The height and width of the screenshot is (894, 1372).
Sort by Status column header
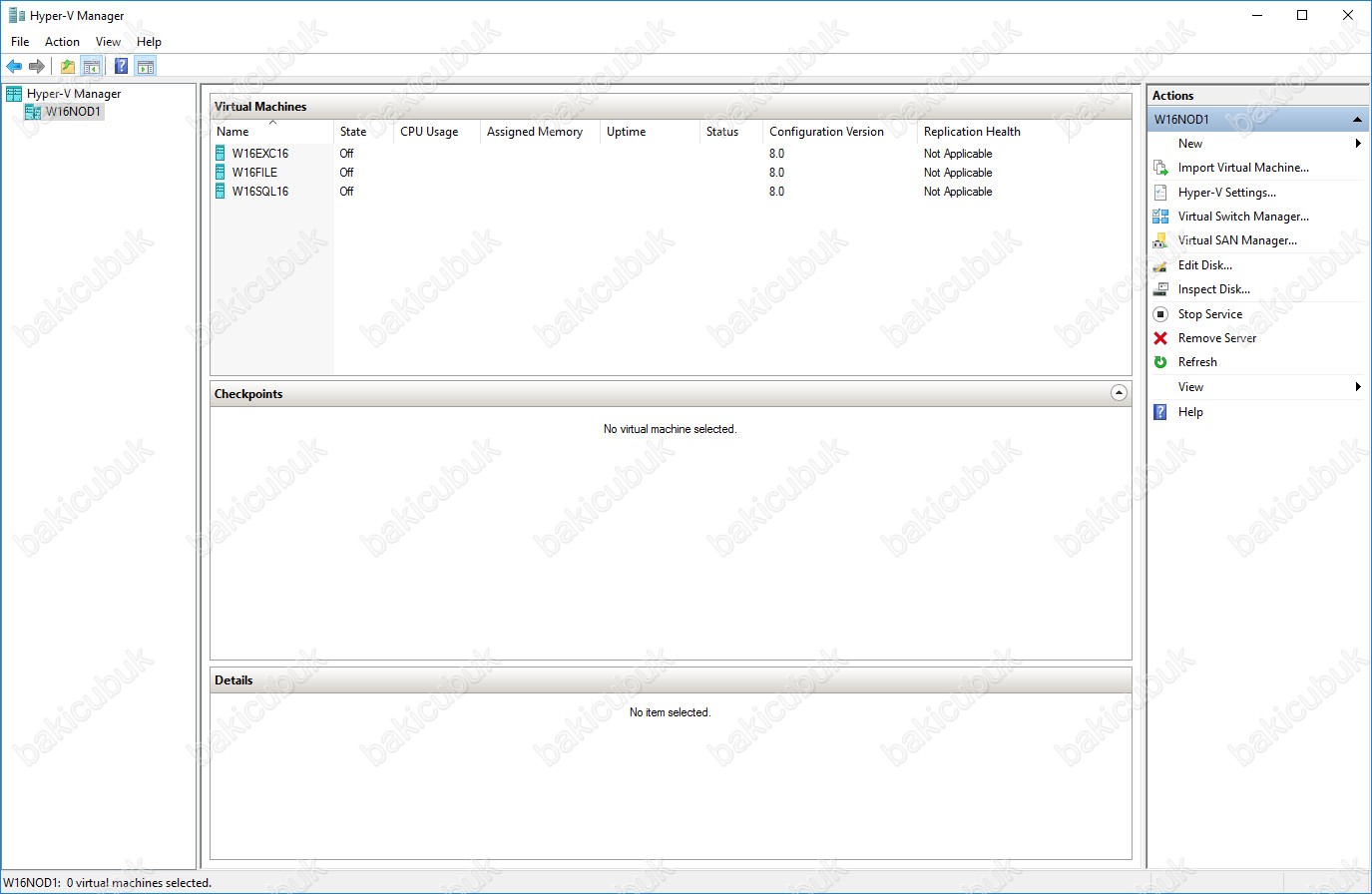tap(731, 132)
